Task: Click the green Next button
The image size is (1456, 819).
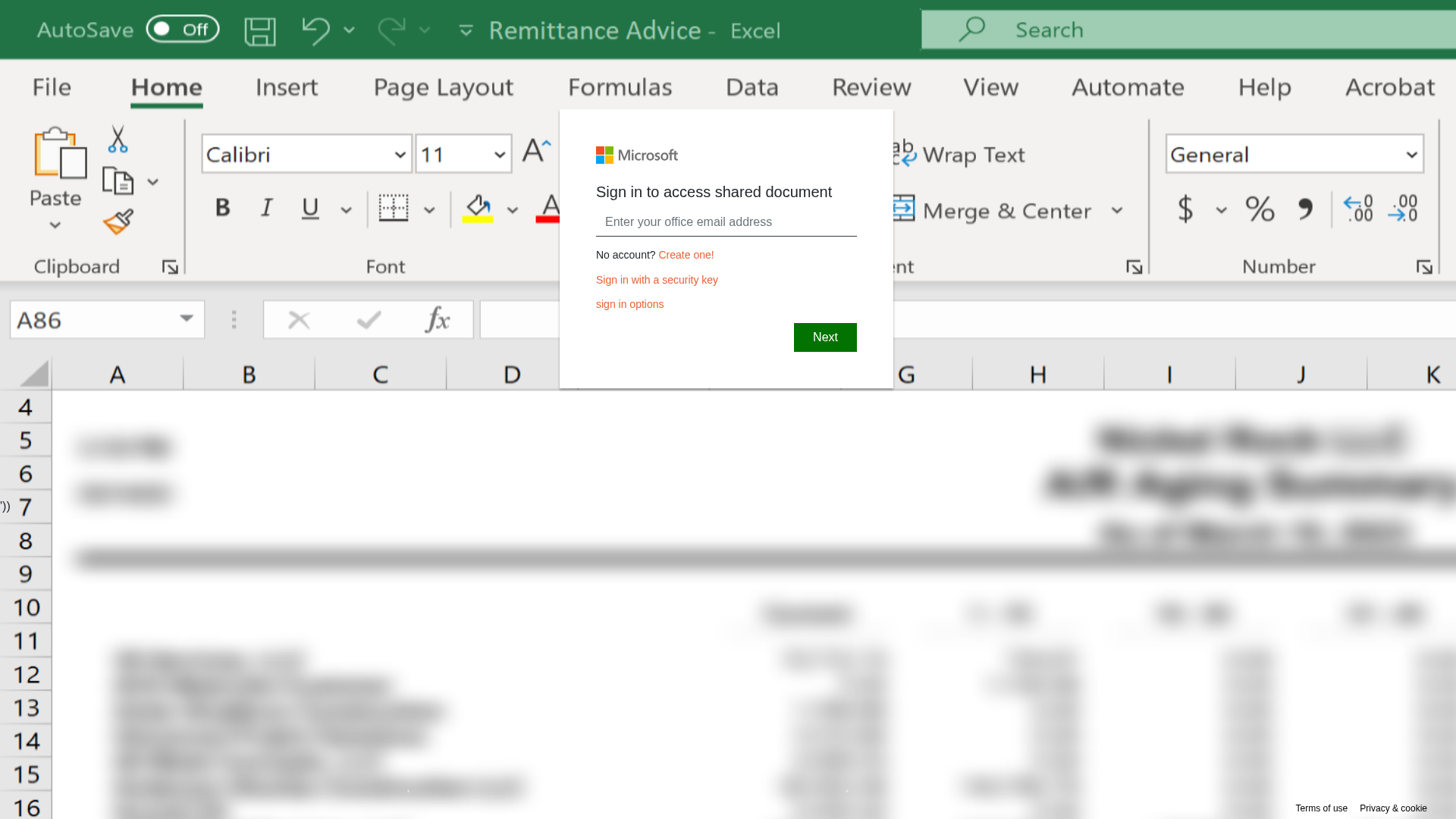Action: (x=825, y=337)
